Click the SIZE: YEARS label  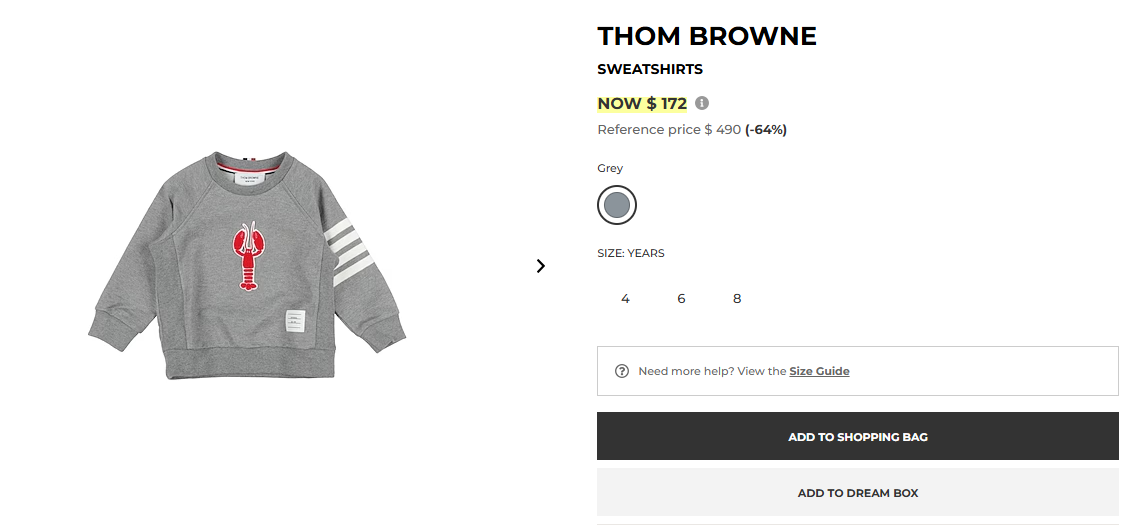coord(631,253)
